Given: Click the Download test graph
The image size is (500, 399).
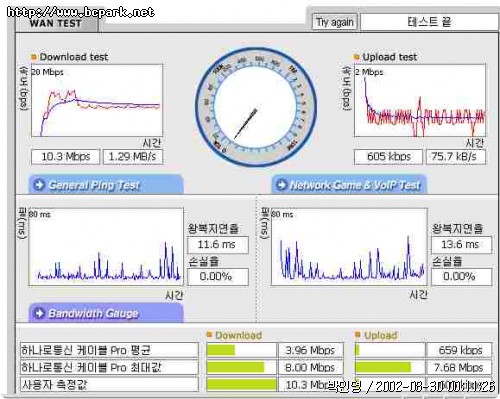Looking at the screenshot, I should coord(97,101).
